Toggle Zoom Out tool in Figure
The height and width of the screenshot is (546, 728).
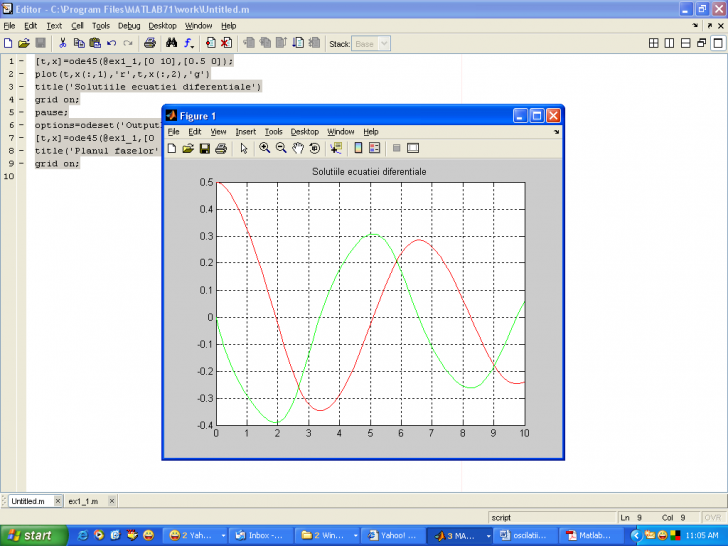point(281,149)
